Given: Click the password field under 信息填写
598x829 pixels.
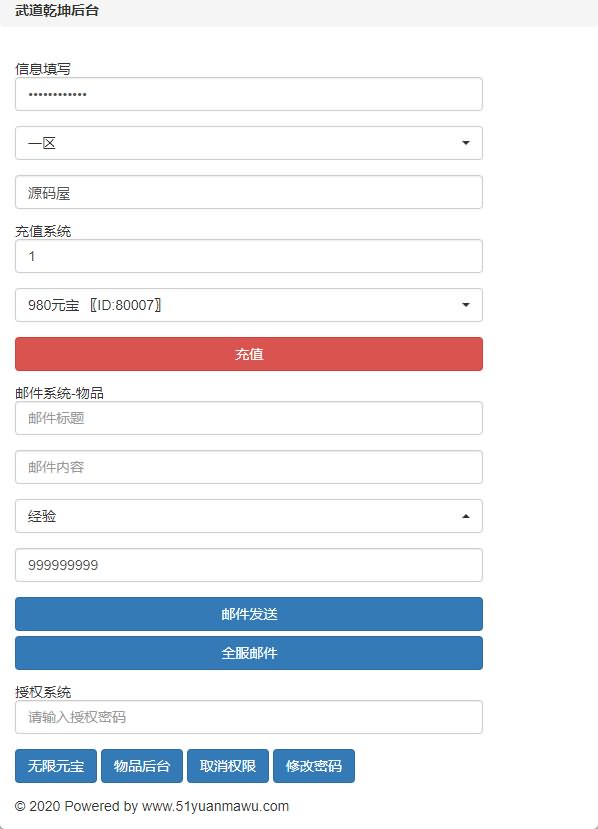Looking at the screenshot, I should [249, 94].
